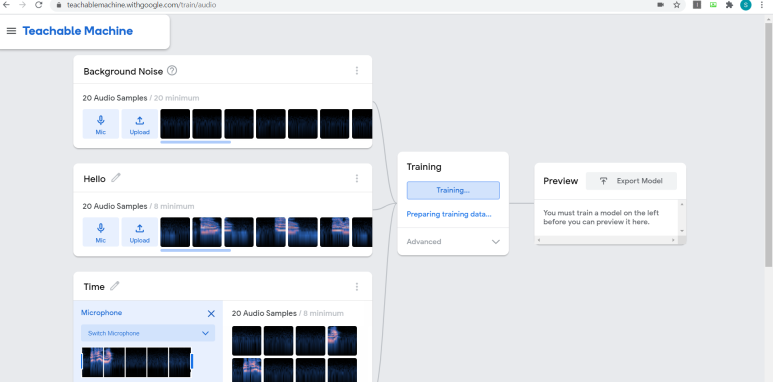The width and height of the screenshot is (773, 382).
Task: Record with Mic in Background Noise class
Action: [101, 124]
